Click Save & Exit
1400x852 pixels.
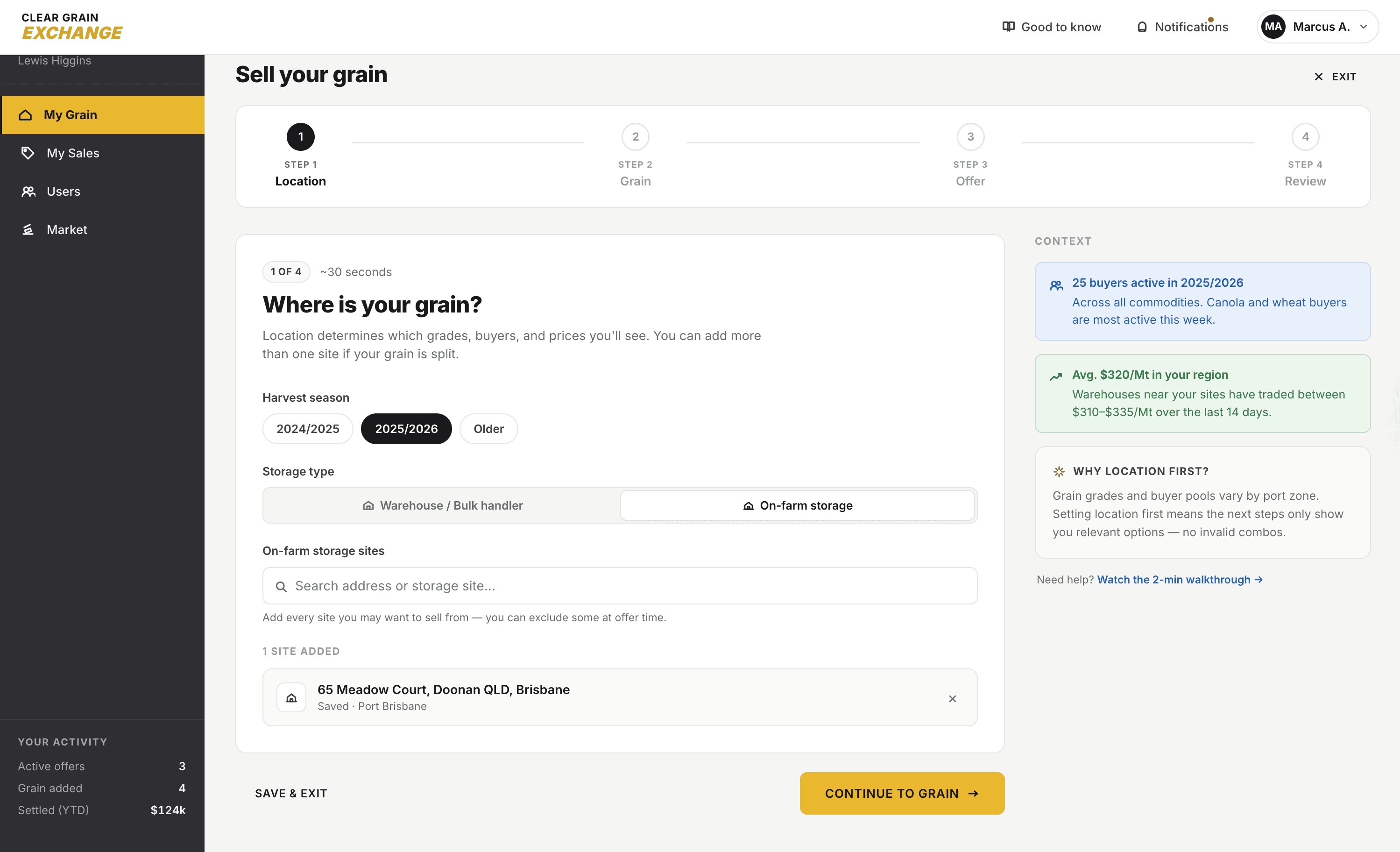point(291,793)
